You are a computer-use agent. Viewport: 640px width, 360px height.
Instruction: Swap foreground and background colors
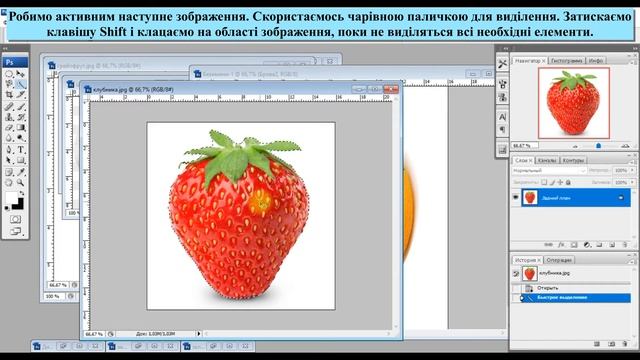(x=22, y=193)
